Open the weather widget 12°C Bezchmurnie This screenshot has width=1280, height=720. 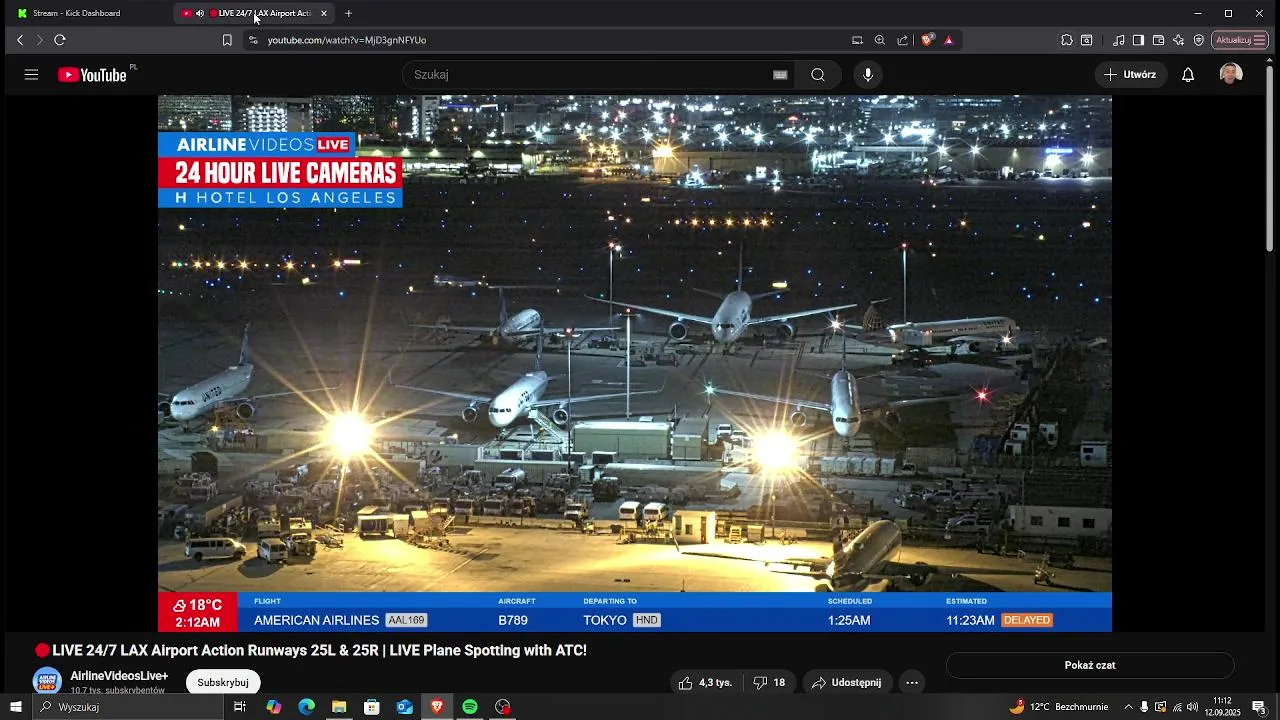point(1058,707)
